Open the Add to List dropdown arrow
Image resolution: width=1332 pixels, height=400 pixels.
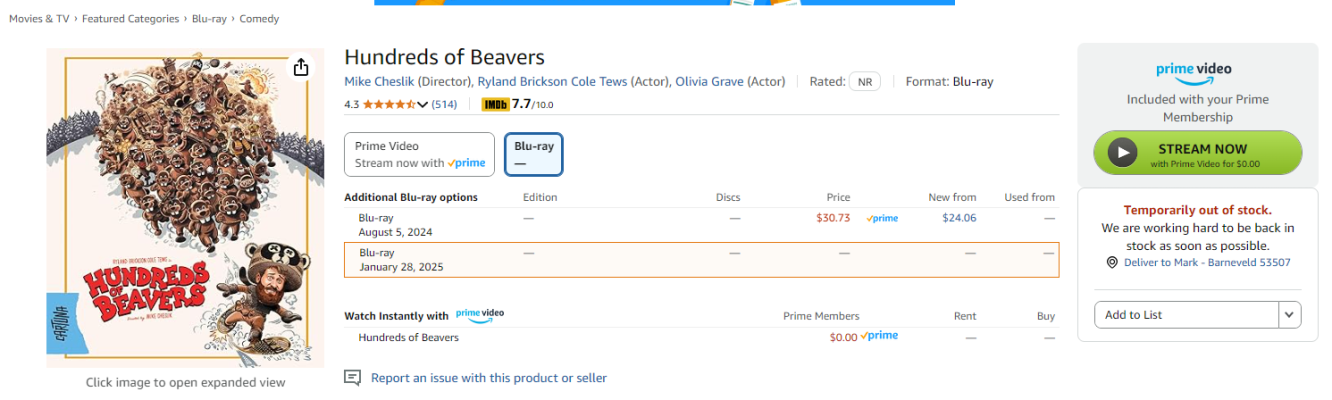point(1290,315)
